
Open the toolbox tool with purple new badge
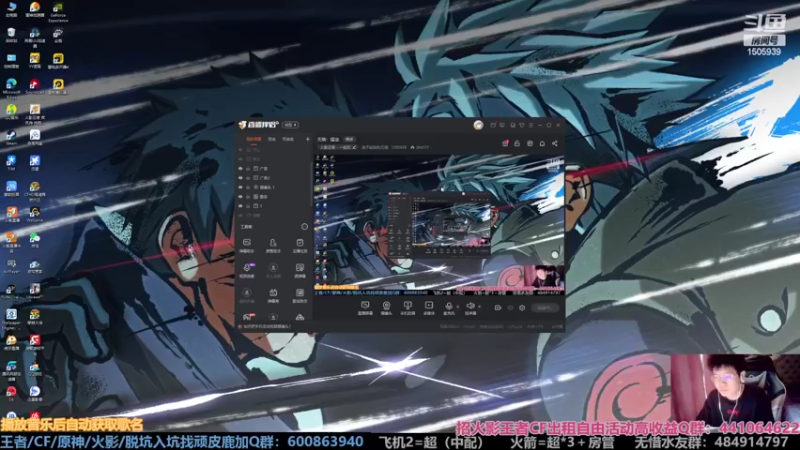(x=247, y=270)
